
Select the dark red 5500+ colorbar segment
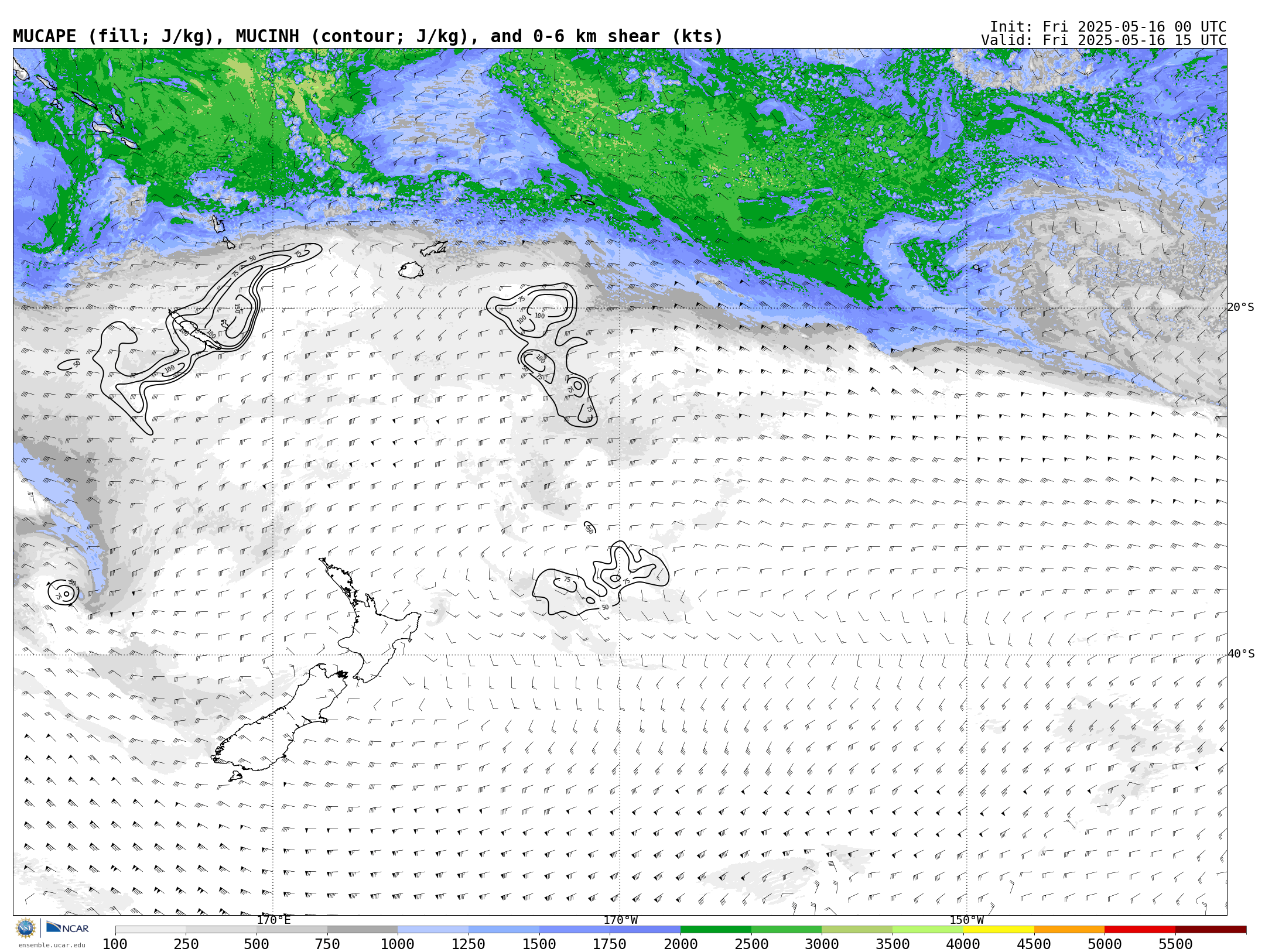click(1211, 930)
